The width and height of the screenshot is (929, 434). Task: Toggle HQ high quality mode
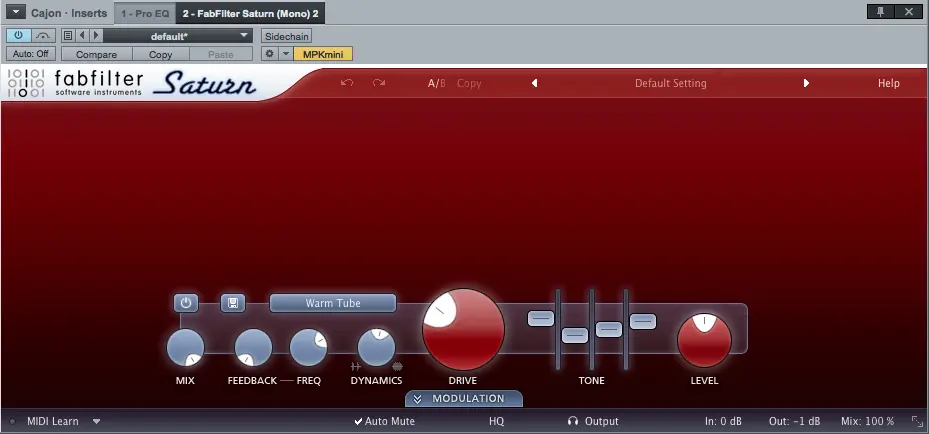pyautogui.click(x=496, y=422)
